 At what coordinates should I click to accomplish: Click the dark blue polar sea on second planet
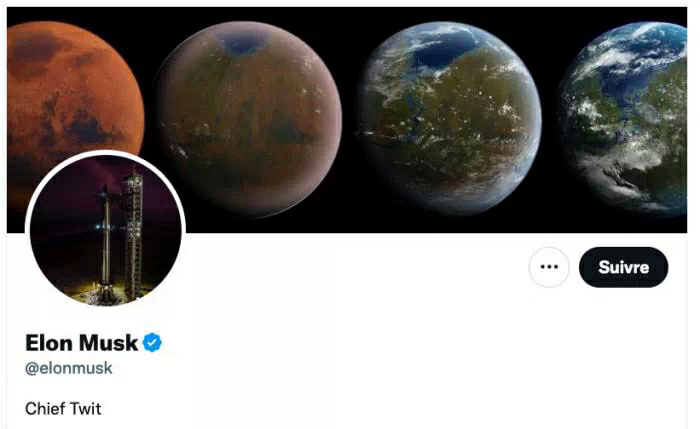[244, 43]
